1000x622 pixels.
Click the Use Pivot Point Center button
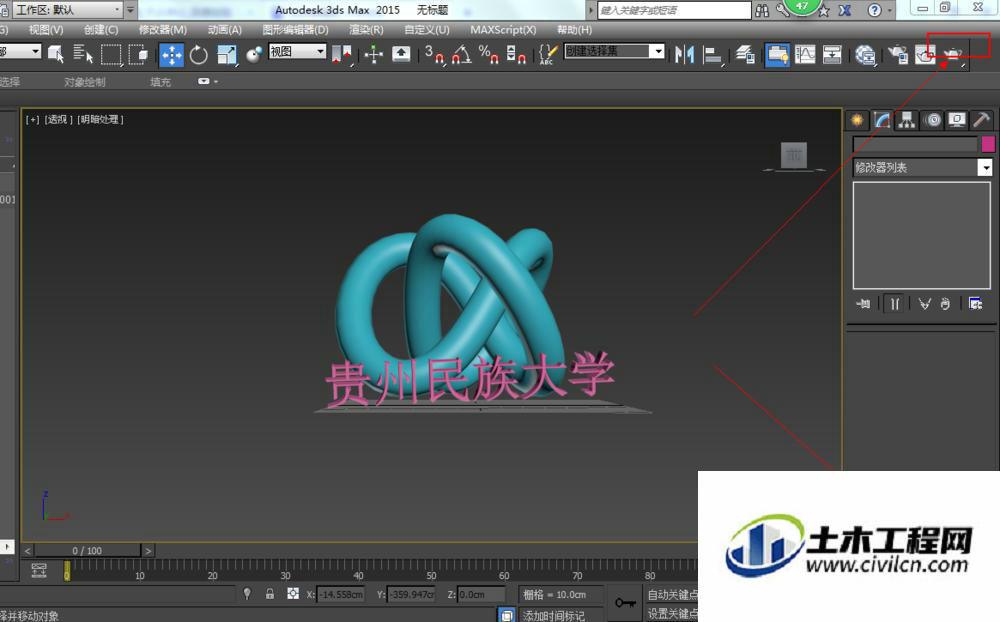(342, 54)
